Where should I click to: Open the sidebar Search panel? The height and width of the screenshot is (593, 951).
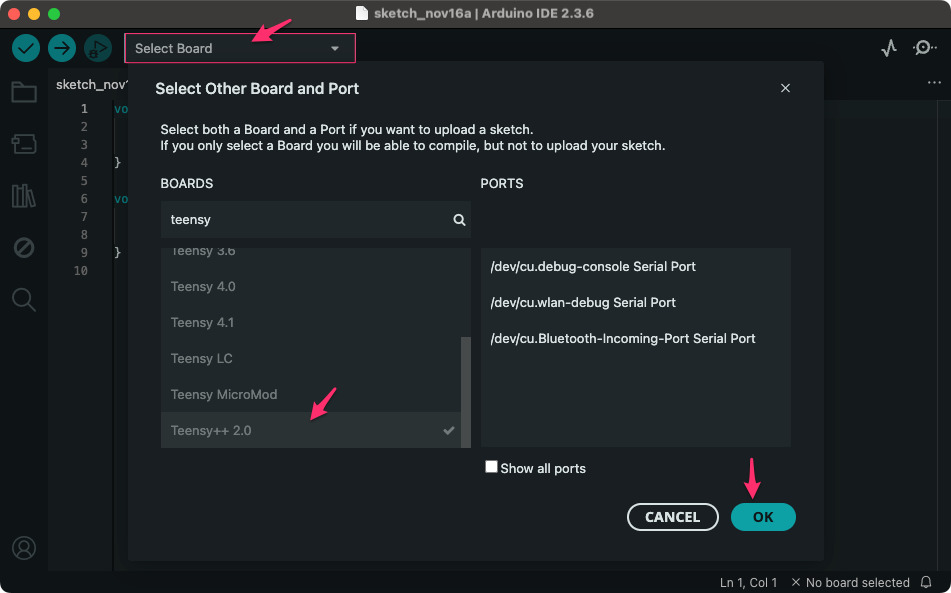click(x=24, y=298)
